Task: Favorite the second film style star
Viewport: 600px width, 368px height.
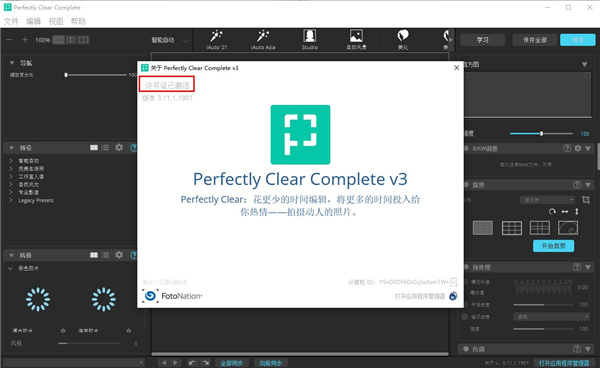Action: tap(129, 331)
